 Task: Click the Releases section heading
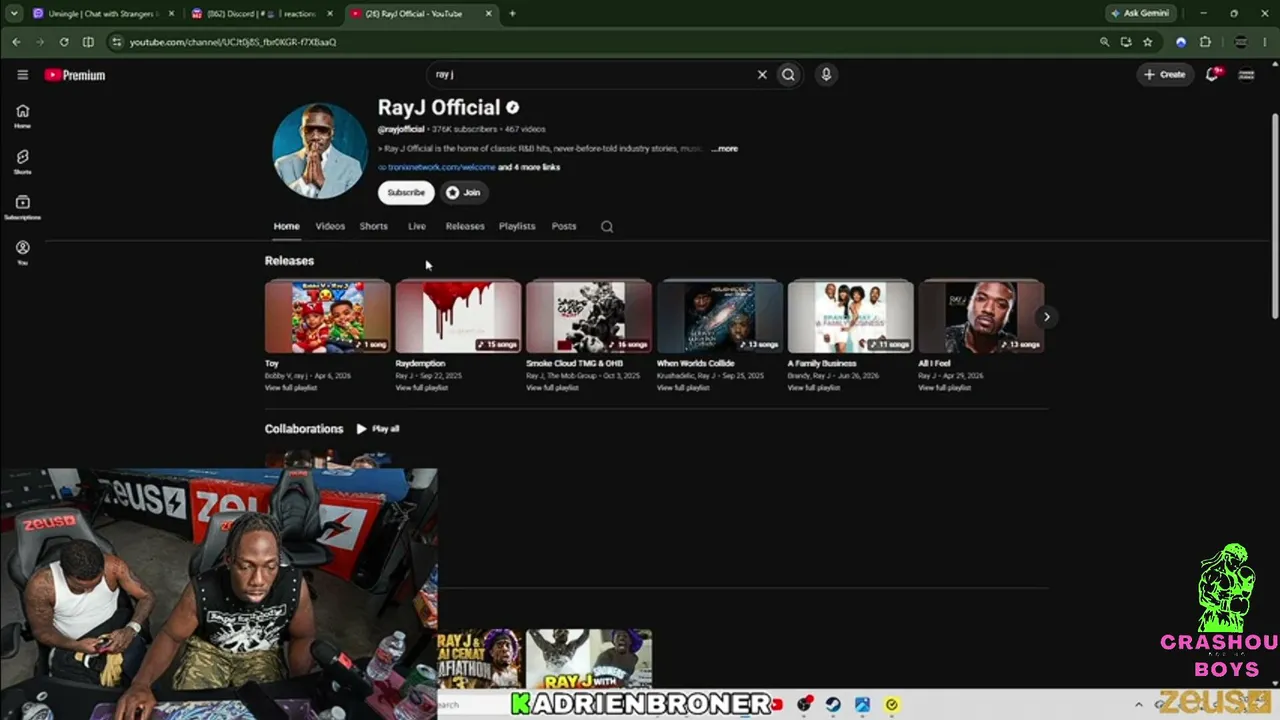click(289, 261)
